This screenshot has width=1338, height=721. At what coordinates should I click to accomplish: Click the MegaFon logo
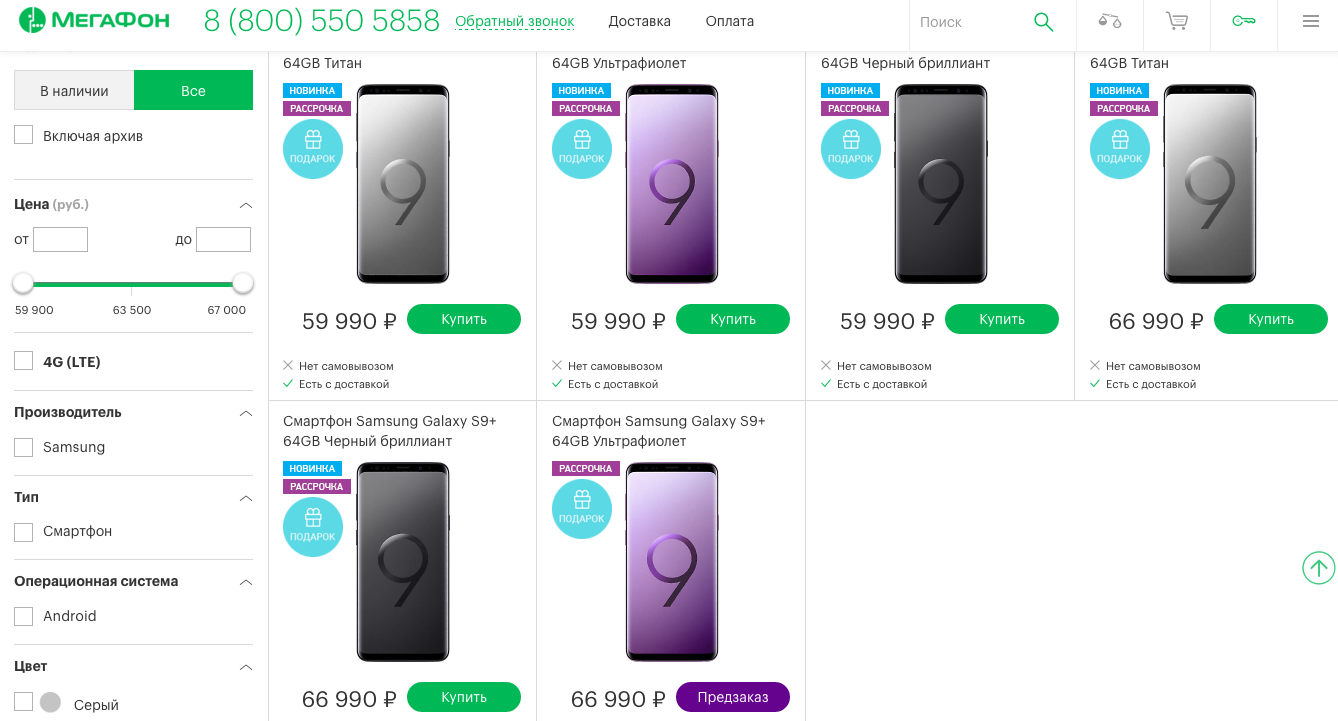[94, 20]
